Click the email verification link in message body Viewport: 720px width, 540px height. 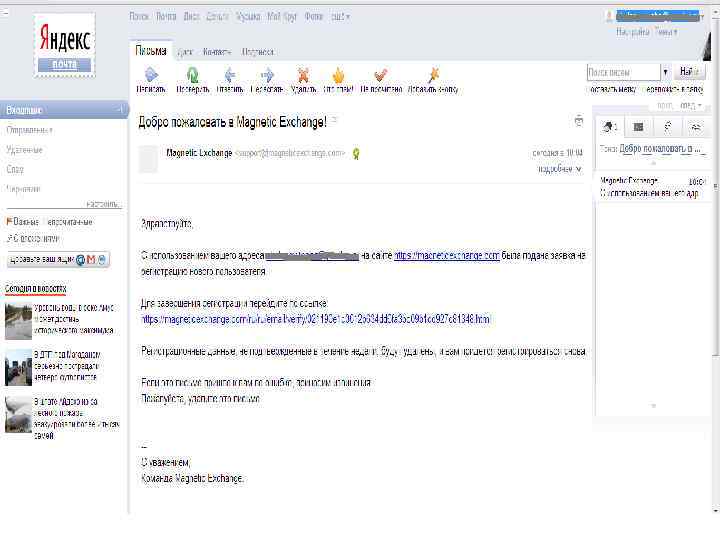tap(315, 319)
